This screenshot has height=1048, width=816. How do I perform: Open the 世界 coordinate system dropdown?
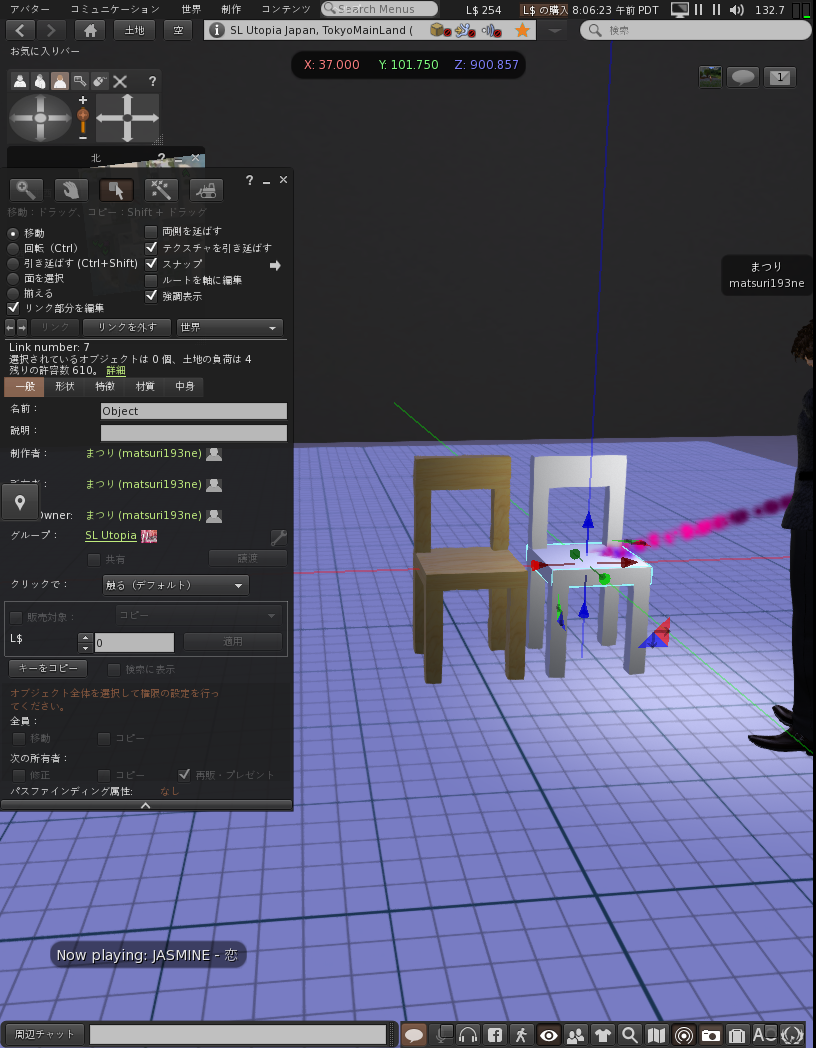[x=229, y=328]
